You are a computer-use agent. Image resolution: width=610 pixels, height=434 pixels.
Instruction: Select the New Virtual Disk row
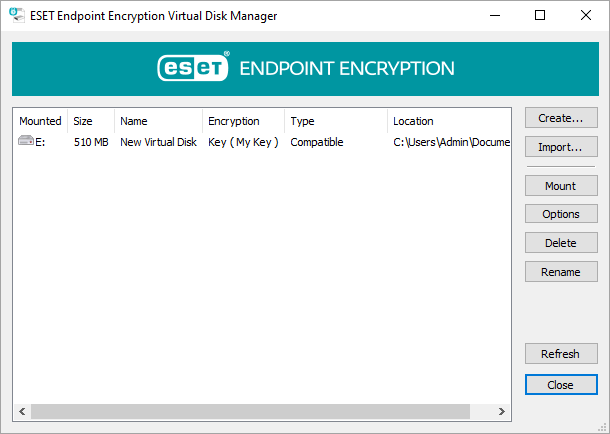(x=262, y=142)
